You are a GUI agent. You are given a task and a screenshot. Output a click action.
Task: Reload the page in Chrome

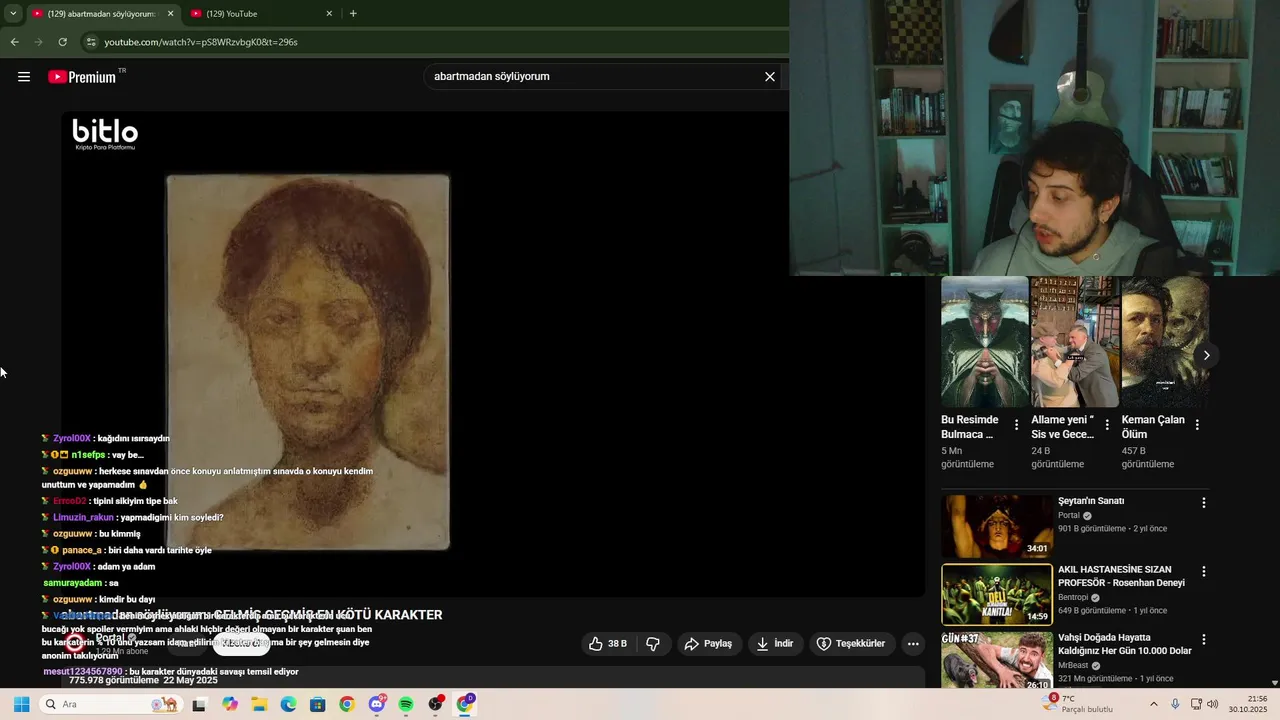click(x=62, y=42)
